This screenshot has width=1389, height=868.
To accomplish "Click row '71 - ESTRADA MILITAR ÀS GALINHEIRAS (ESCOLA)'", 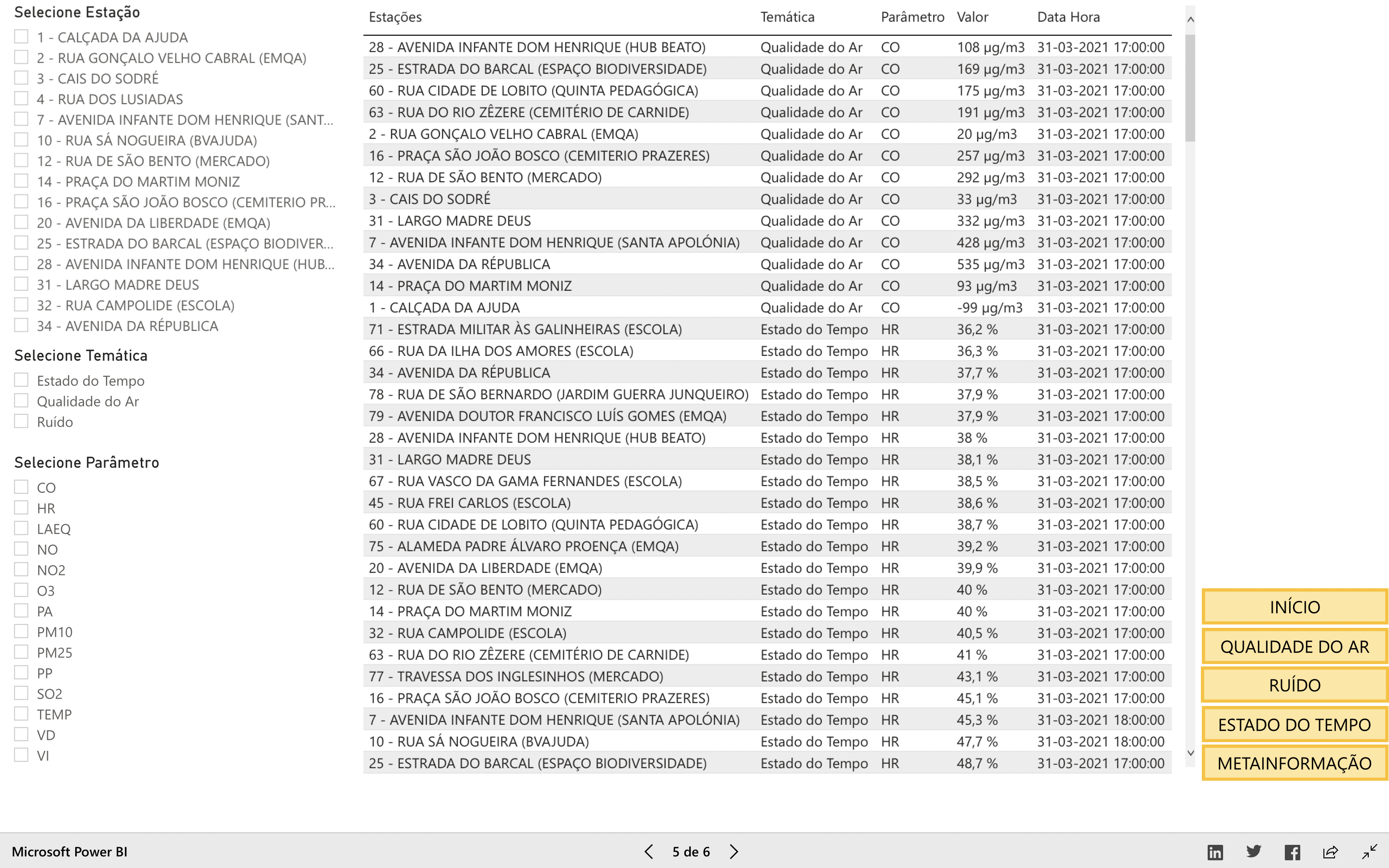I will [x=767, y=329].
